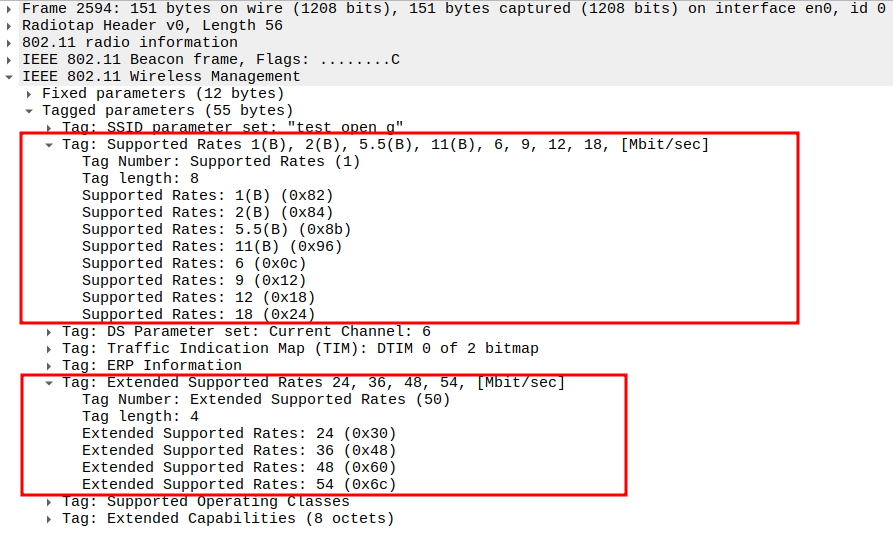Expand the ERP Information tag
The width and height of the screenshot is (893, 533).
50,365
